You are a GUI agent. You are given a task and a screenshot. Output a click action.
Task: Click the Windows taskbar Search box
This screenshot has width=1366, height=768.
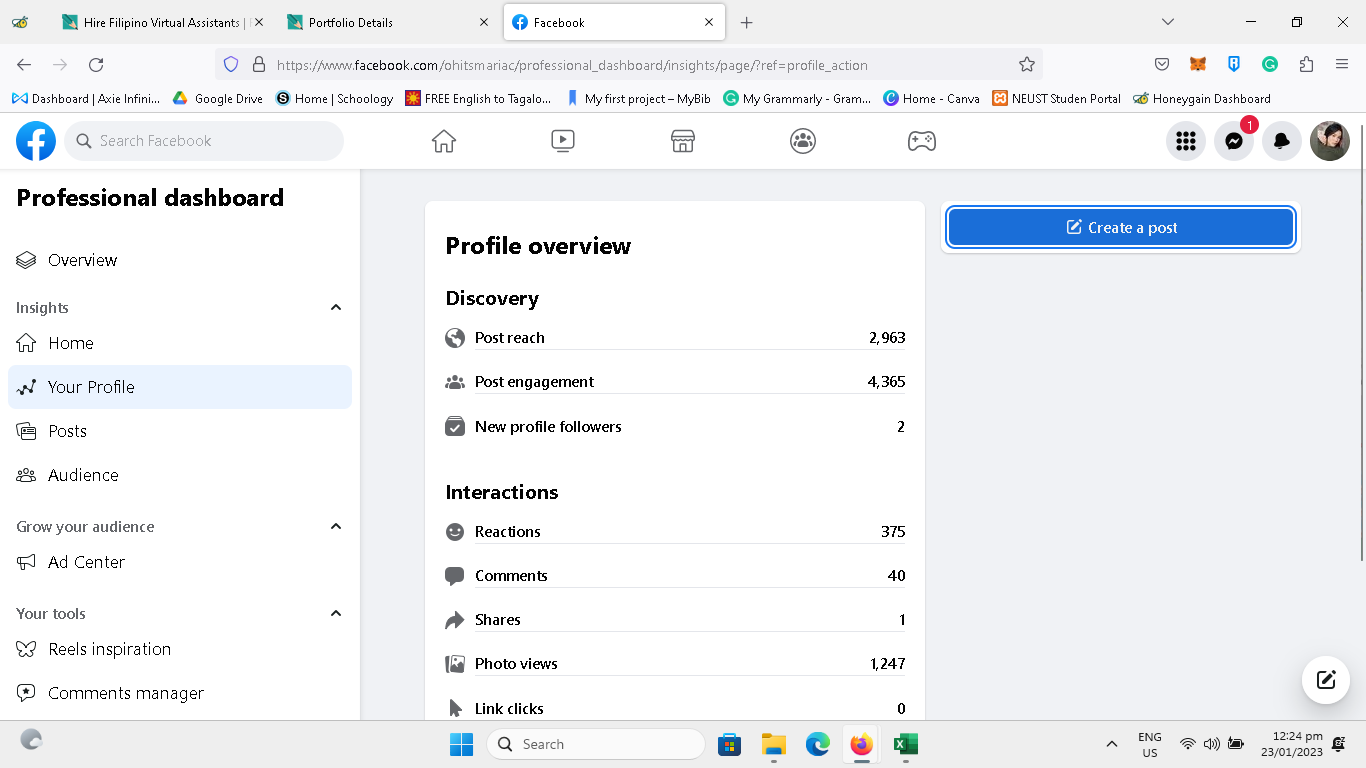tap(596, 744)
